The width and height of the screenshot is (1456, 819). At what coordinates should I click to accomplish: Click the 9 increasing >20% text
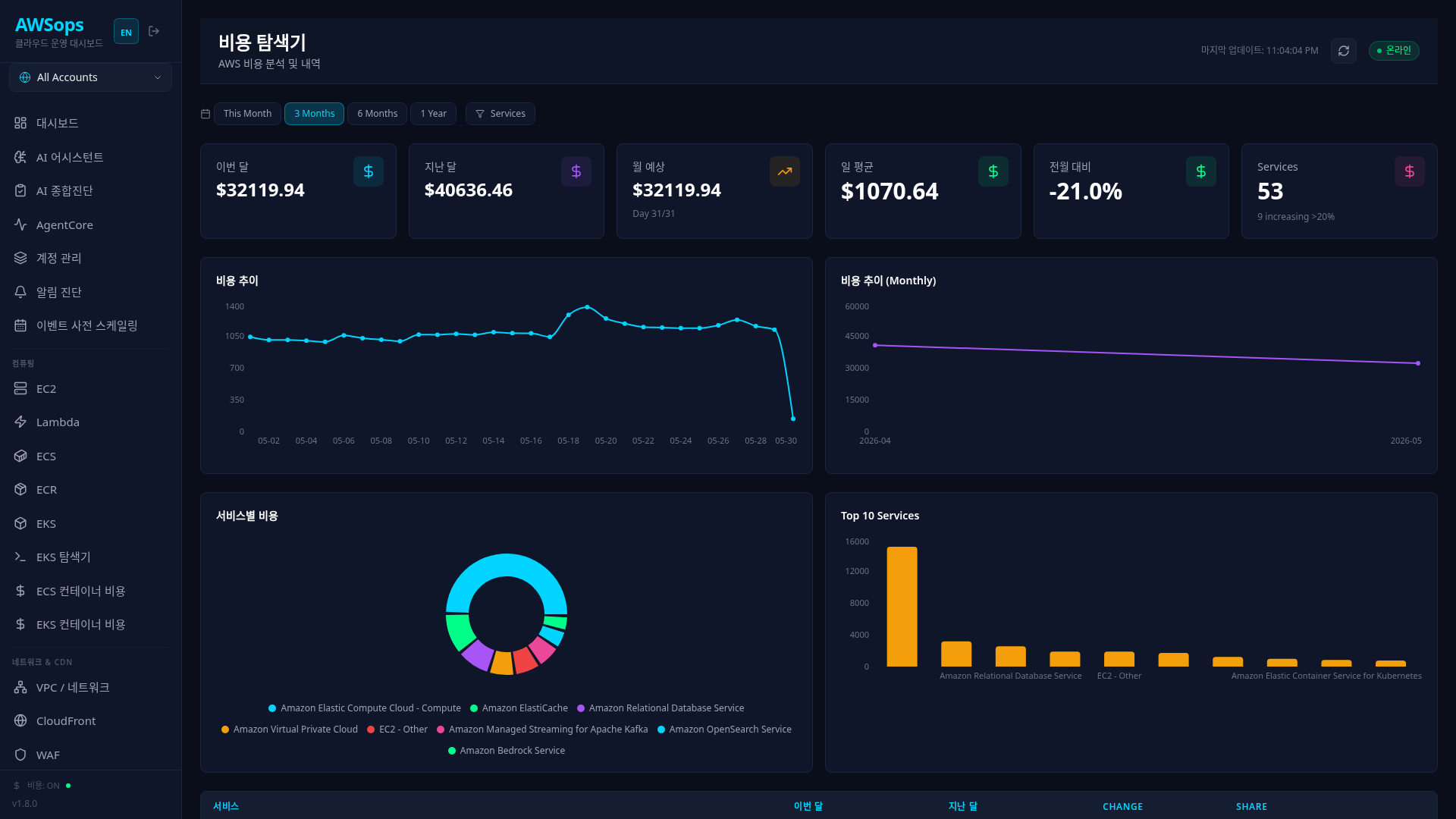[x=1296, y=217]
